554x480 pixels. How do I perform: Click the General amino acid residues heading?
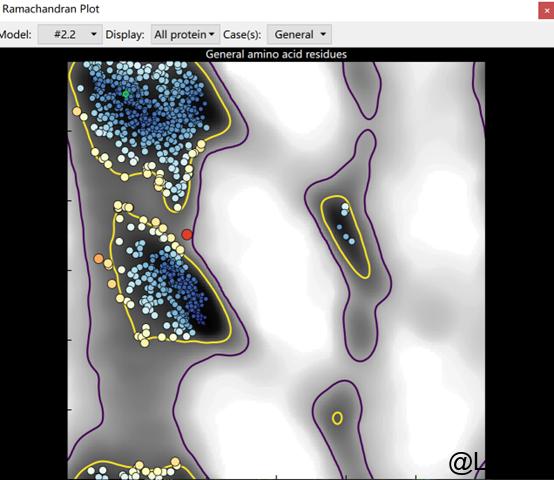tap(276, 54)
